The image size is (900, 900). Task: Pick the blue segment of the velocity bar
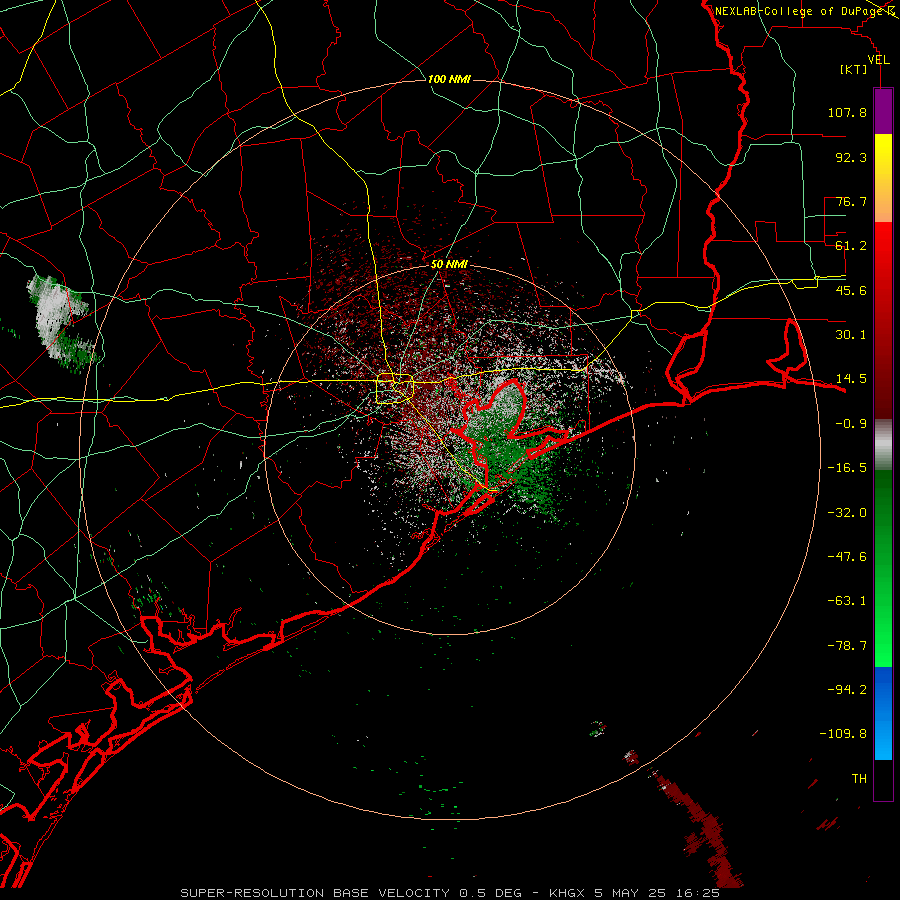883,713
